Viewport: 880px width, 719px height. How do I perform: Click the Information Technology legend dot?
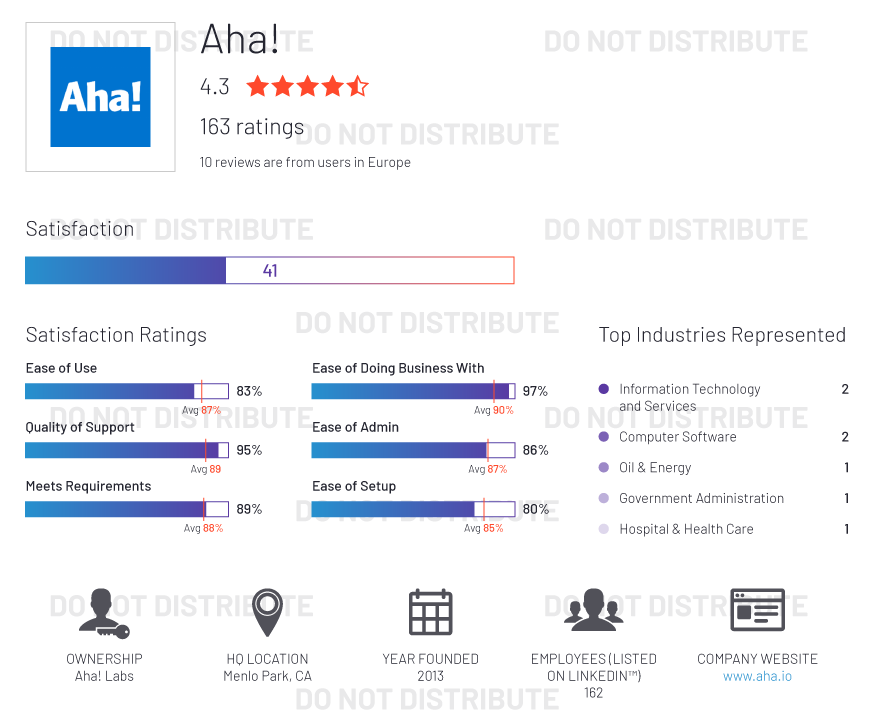point(603,389)
